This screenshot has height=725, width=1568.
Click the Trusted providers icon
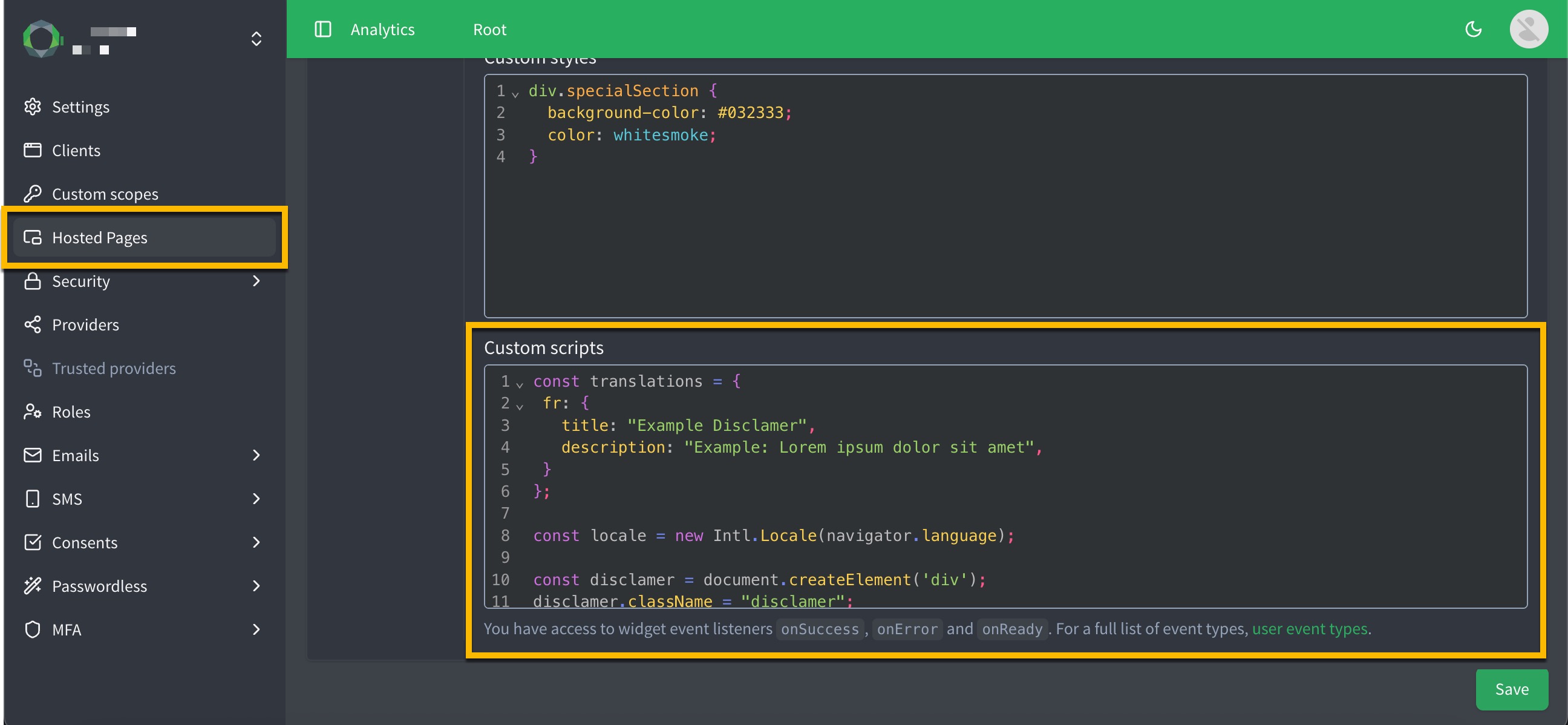click(x=33, y=368)
